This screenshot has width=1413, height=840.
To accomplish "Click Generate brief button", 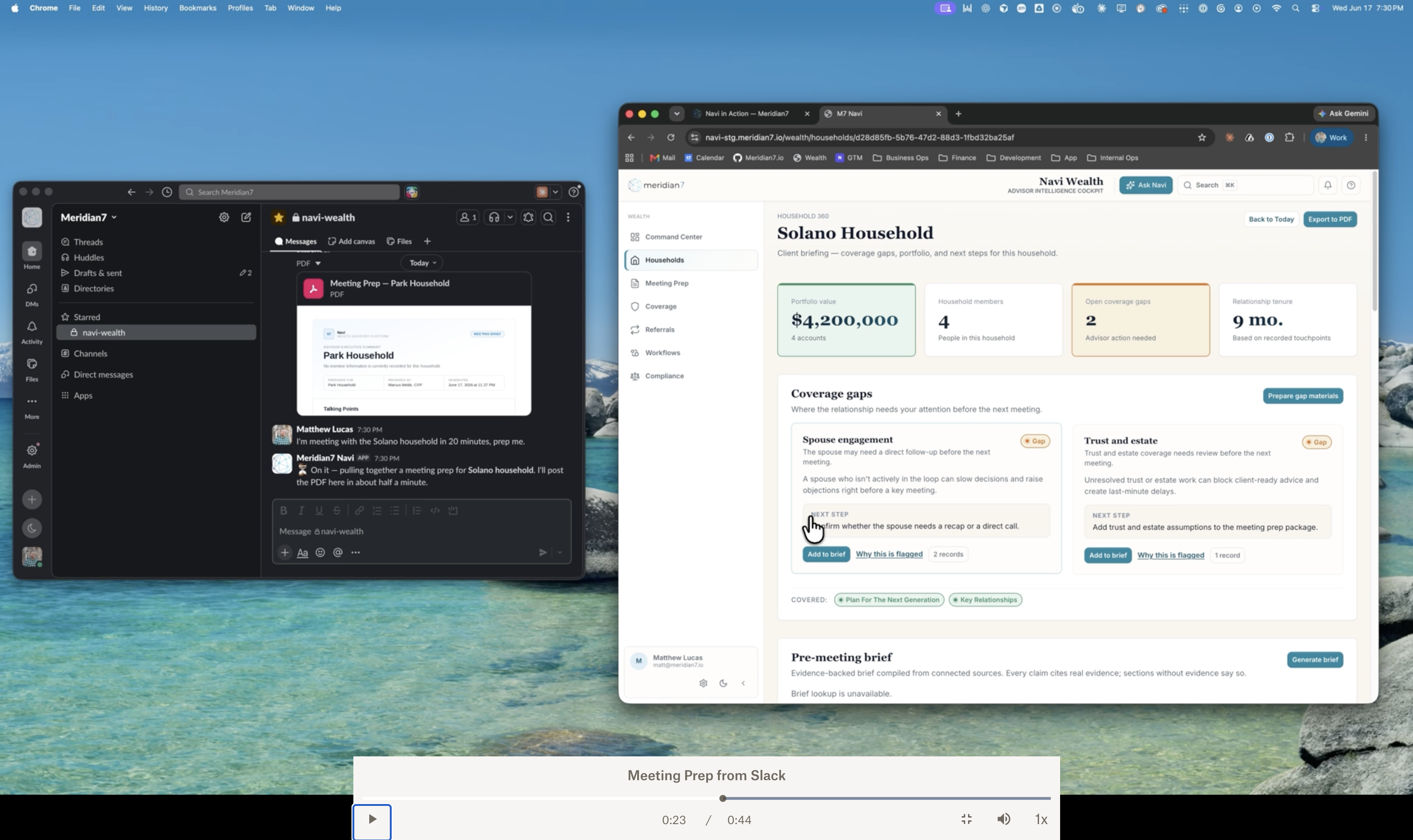I will click(x=1314, y=660).
